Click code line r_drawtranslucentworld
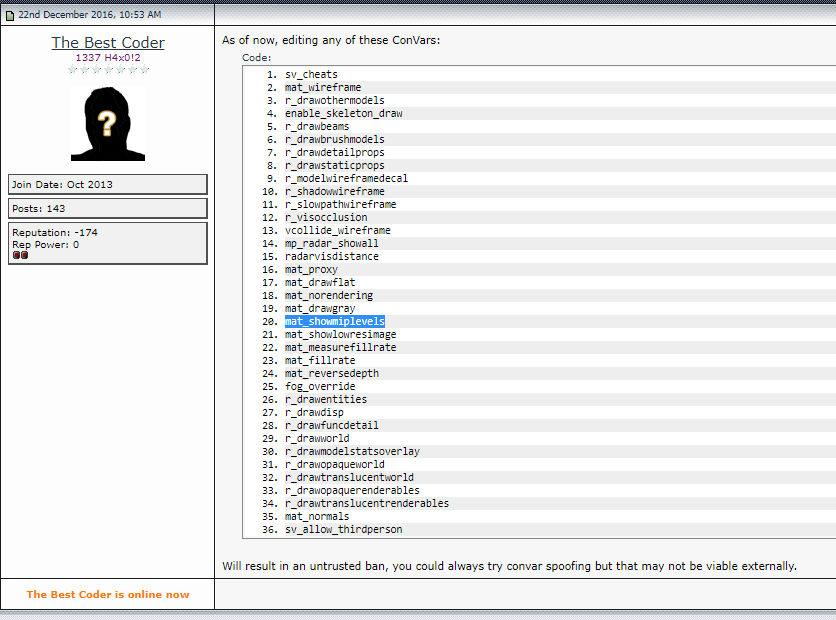Viewport: 836px width, 620px height. (349, 478)
